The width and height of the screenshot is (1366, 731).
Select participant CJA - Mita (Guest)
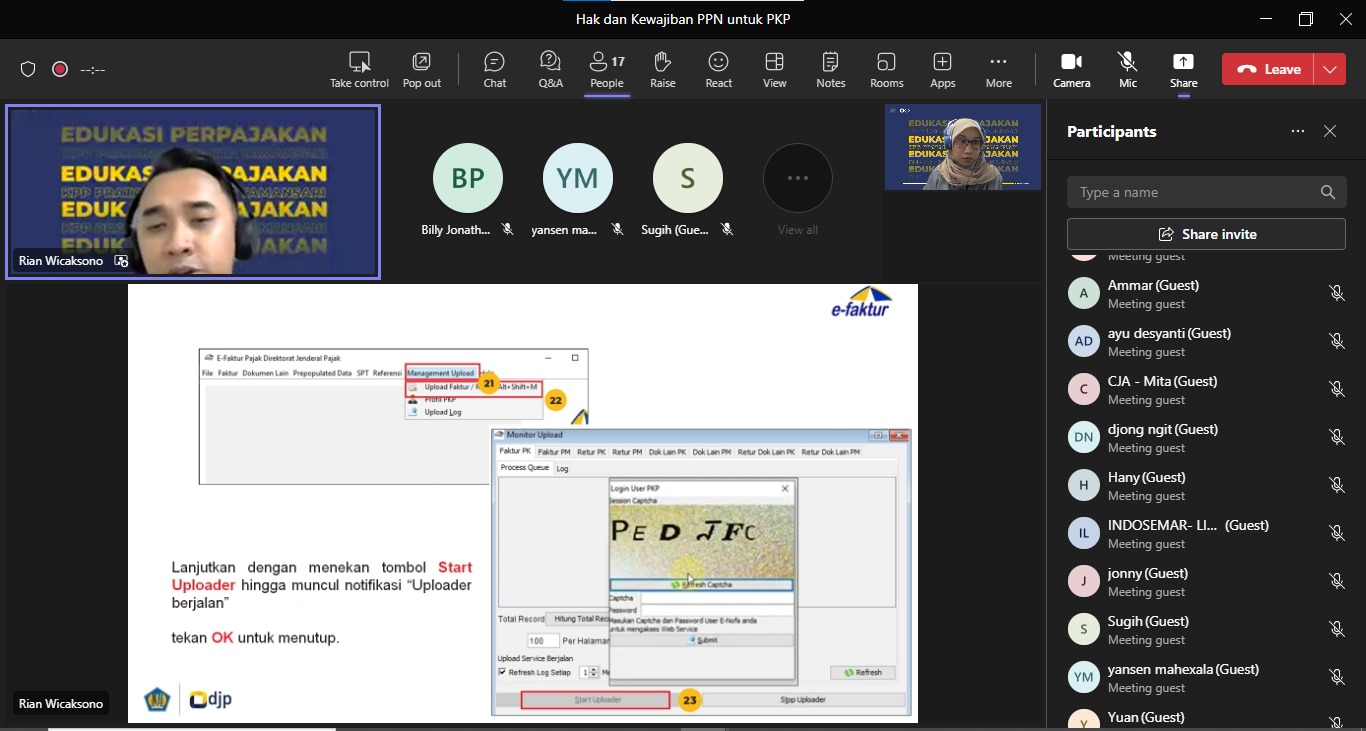[x=1206, y=389]
